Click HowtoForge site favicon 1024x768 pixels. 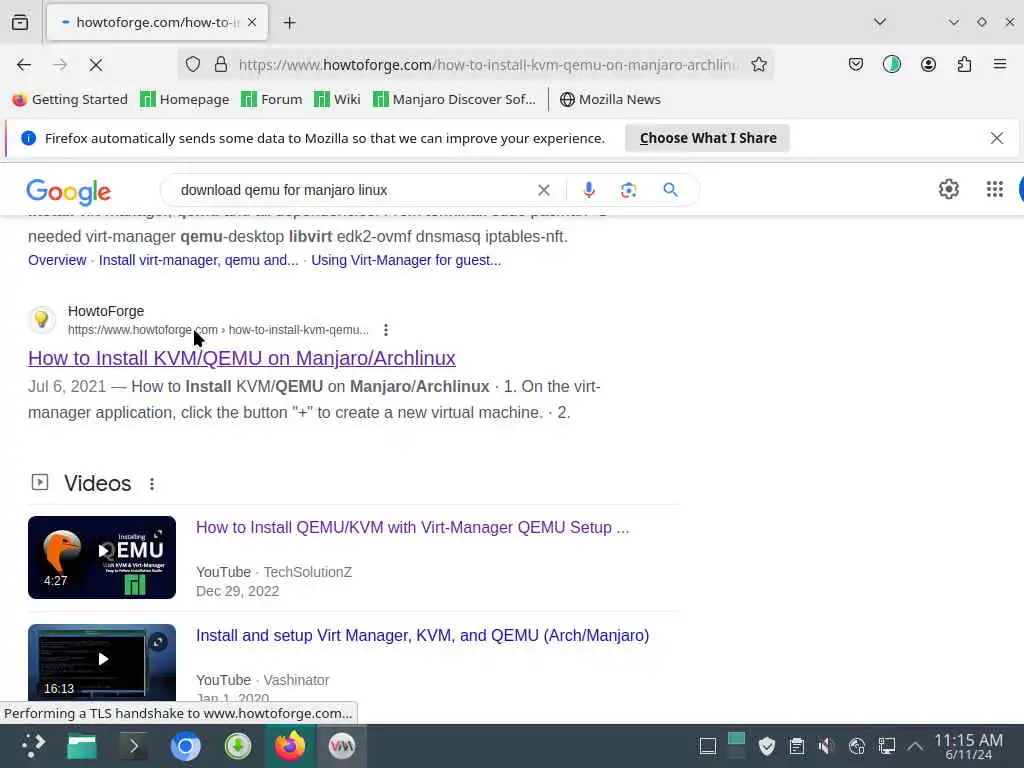41,319
